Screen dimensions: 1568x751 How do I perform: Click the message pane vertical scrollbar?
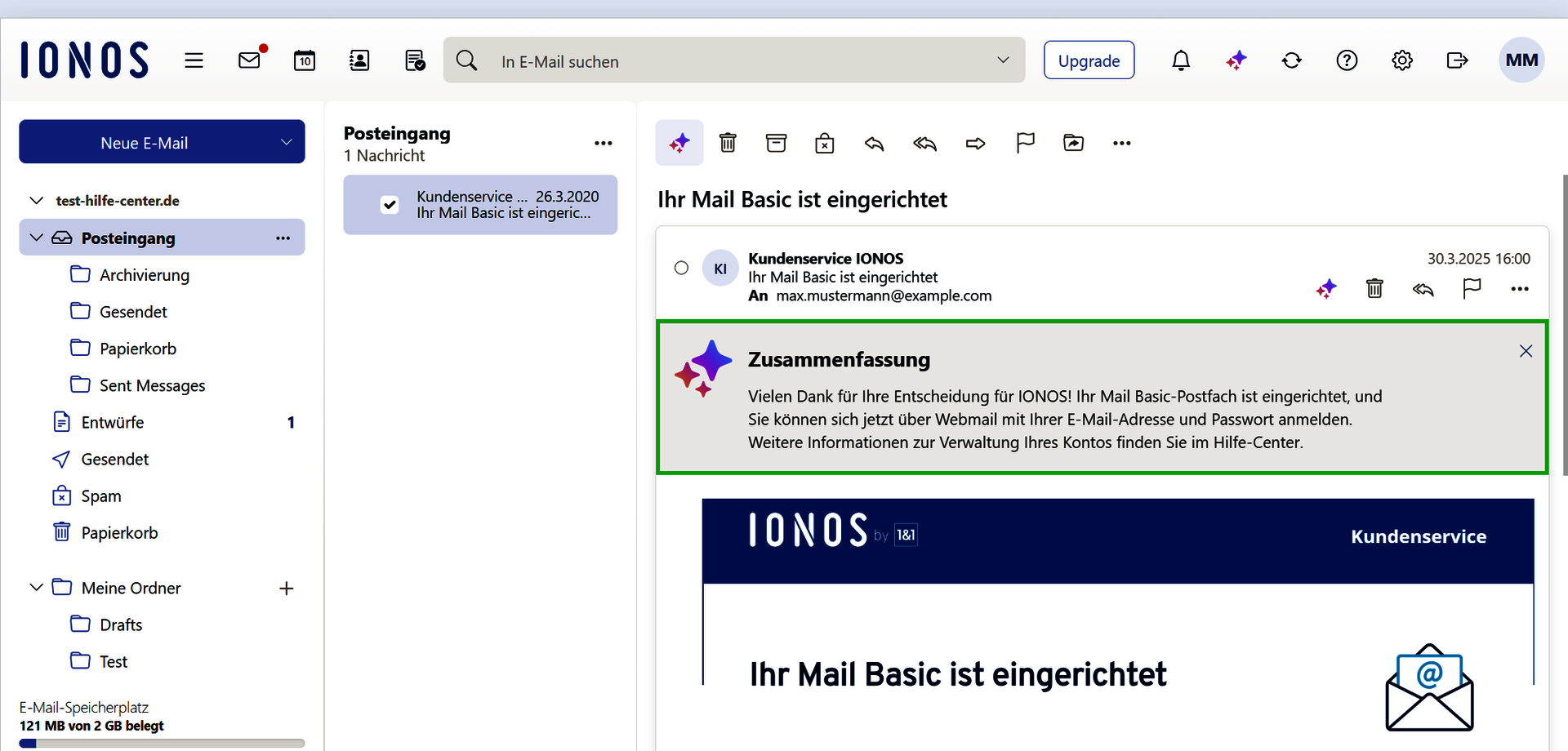point(1564,325)
